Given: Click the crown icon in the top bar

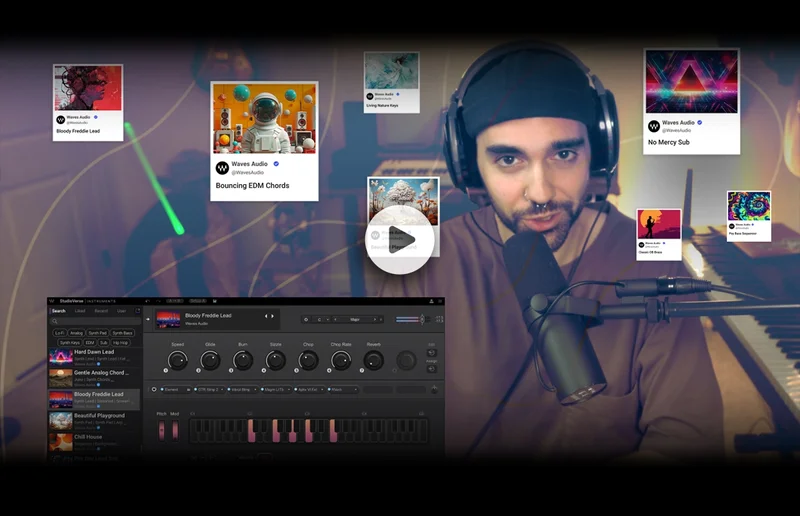Looking at the screenshot, I should (215, 301).
